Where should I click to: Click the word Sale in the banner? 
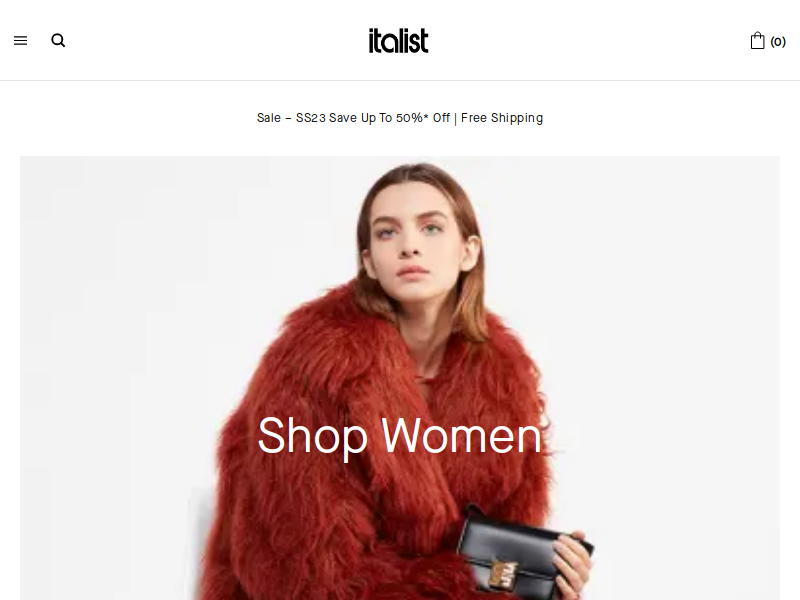click(x=269, y=118)
